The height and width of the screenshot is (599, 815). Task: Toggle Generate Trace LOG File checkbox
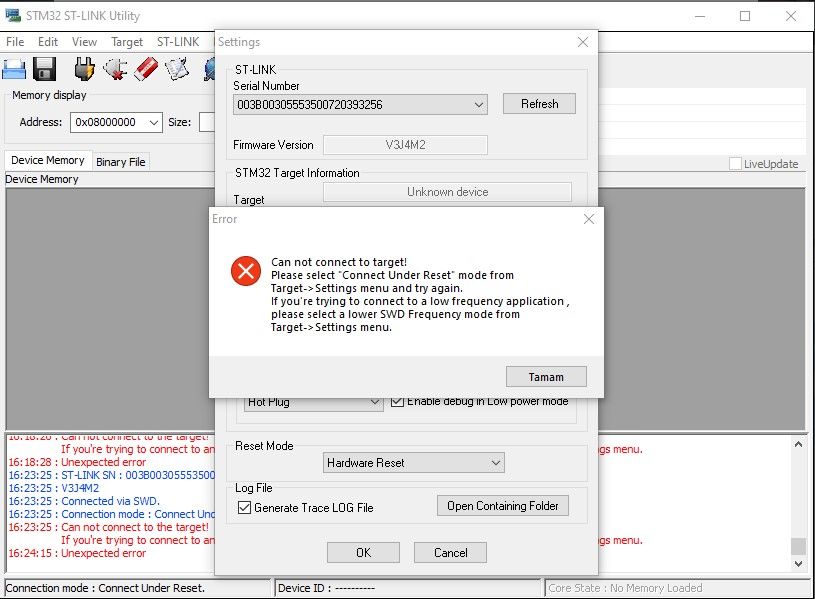coord(244,507)
